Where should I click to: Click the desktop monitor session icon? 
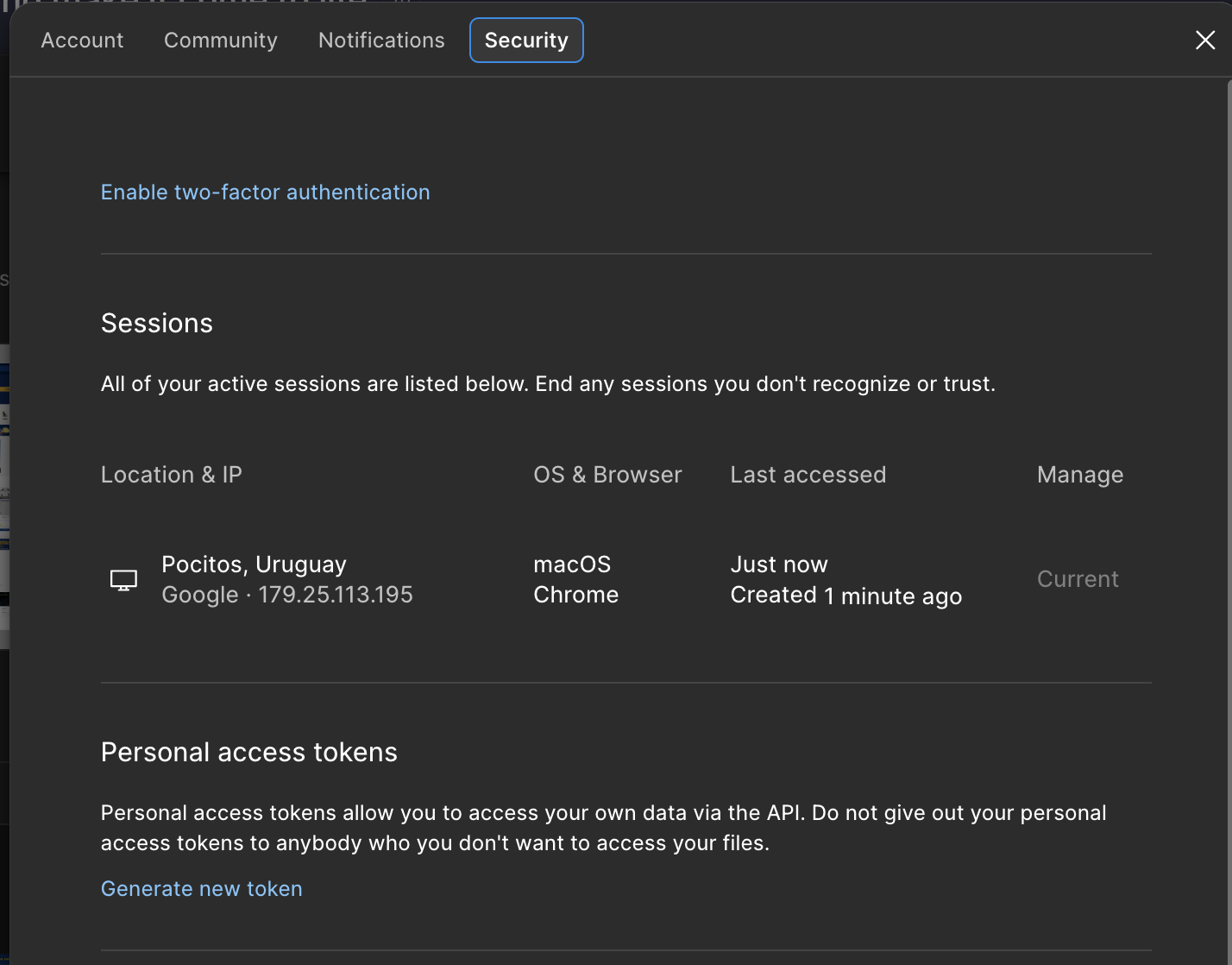point(123,580)
